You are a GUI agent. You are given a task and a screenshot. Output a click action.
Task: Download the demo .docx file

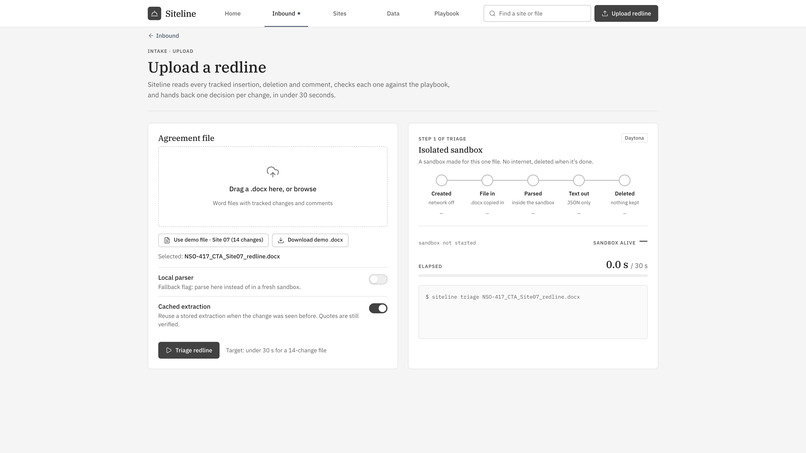[310, 240]
